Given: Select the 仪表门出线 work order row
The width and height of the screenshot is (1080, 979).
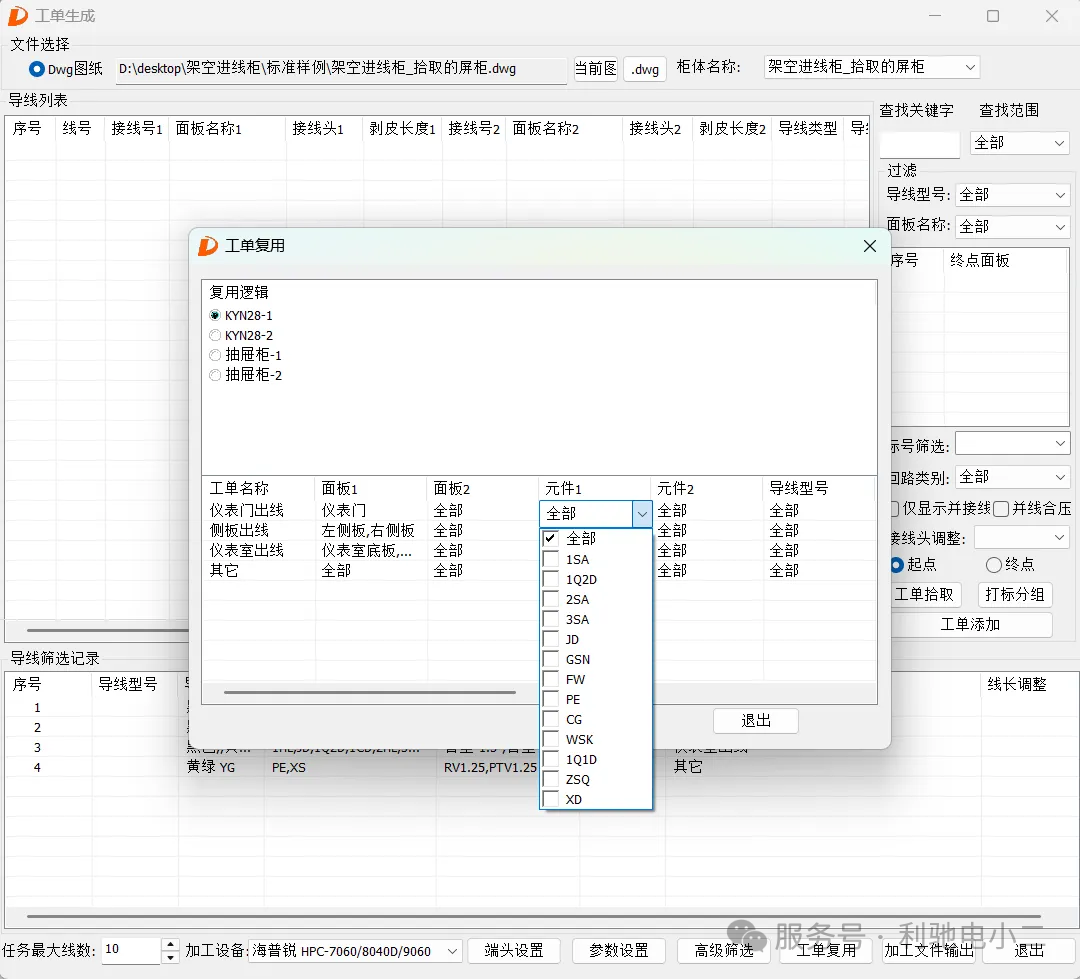Looking at the screenshot, I should click(x=247, y=511).
